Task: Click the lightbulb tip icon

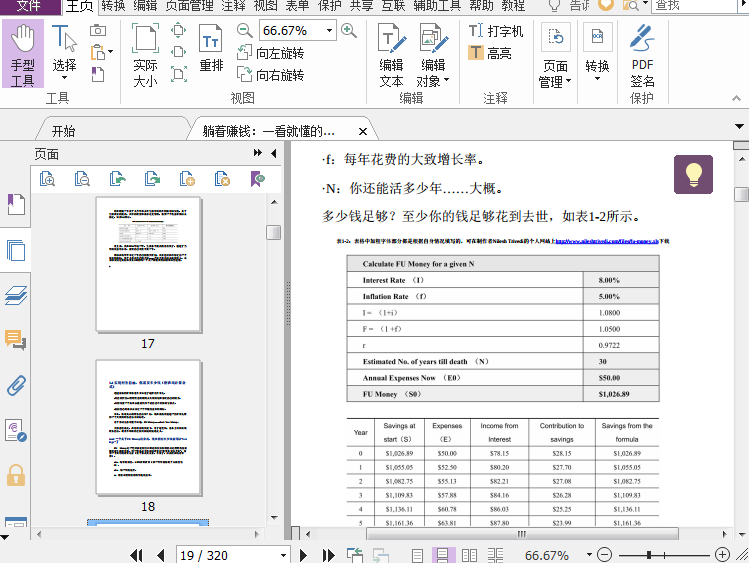Action: pyautogui.click(x=693, y=174)
